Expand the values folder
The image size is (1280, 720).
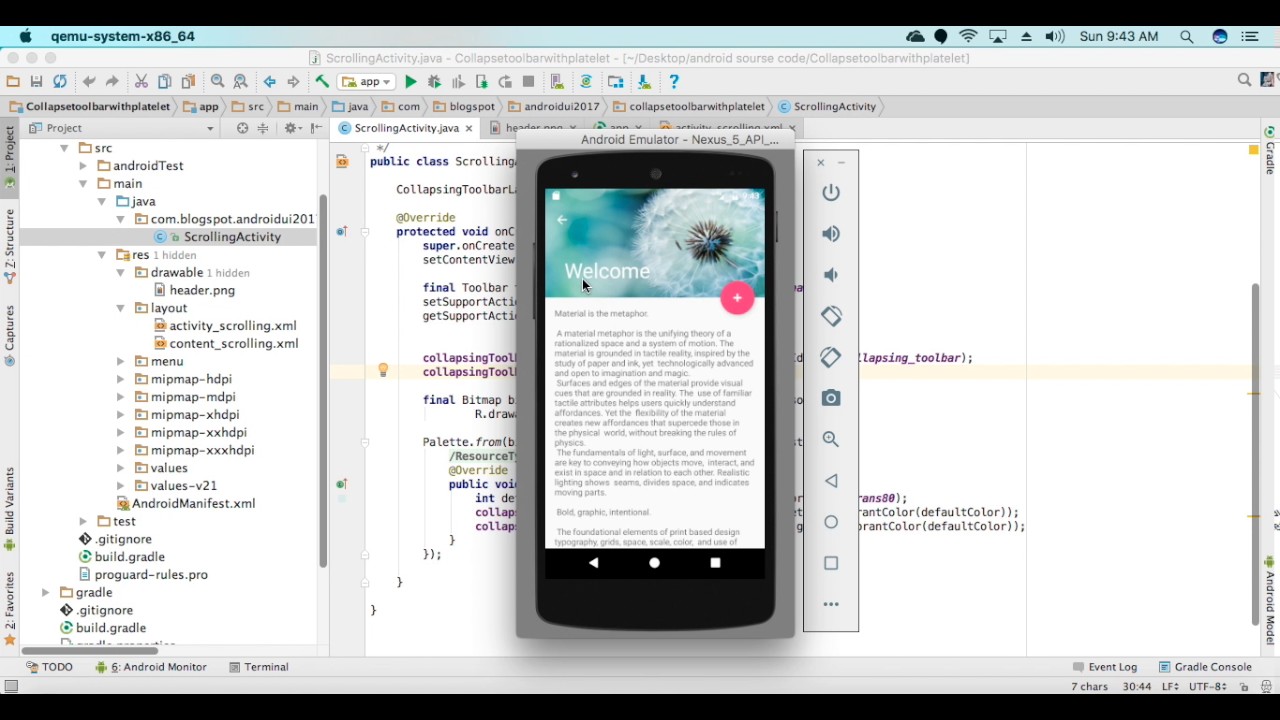120,468
